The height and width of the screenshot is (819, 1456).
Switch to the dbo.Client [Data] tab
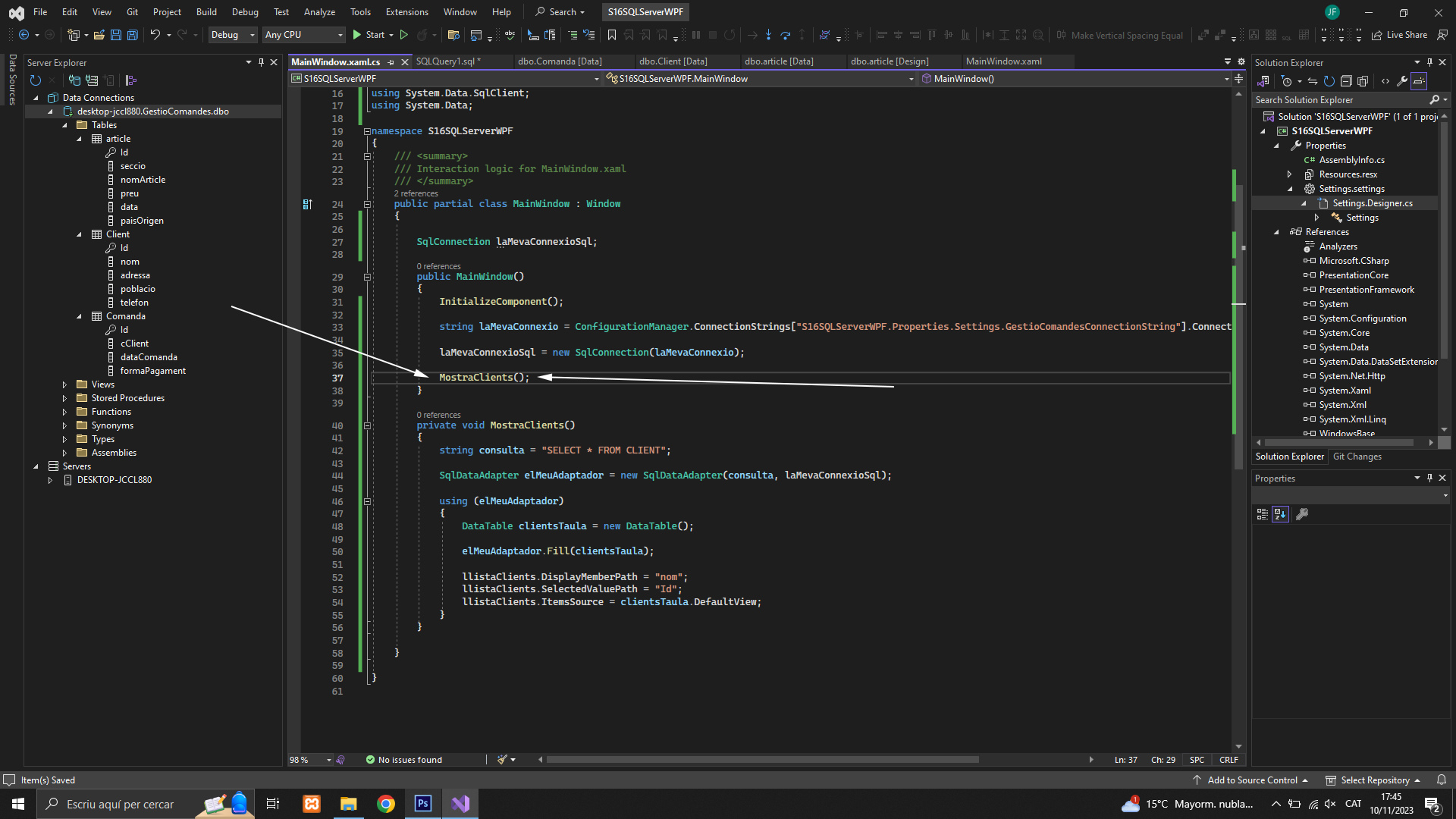click(673, 61)
